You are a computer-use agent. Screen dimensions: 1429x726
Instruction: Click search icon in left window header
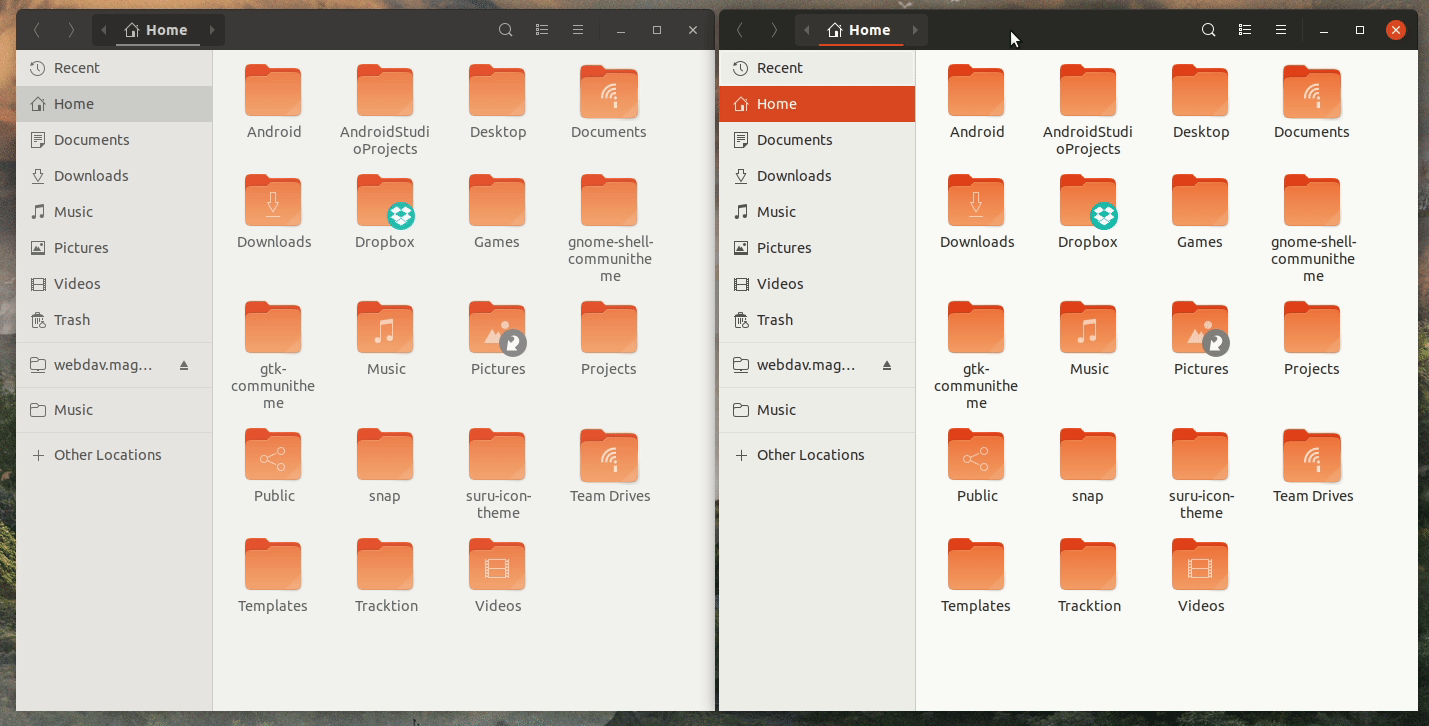coord(506,30)
